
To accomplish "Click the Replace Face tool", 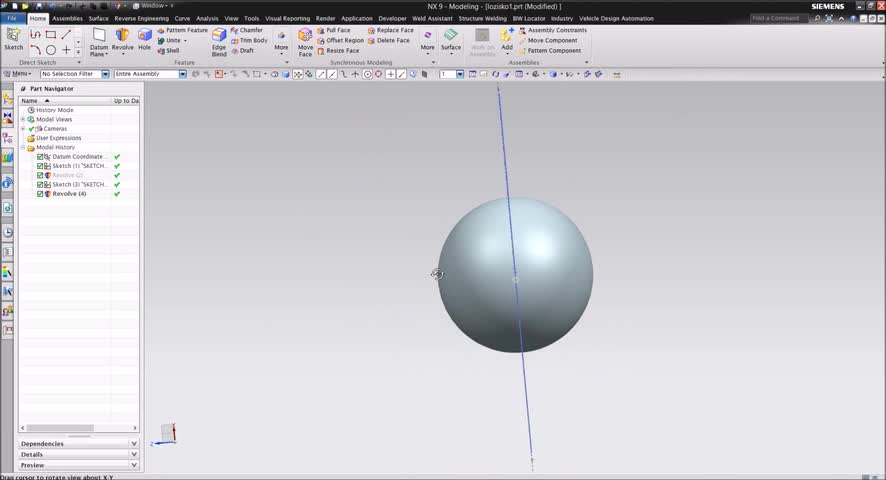I will [390, 30].
